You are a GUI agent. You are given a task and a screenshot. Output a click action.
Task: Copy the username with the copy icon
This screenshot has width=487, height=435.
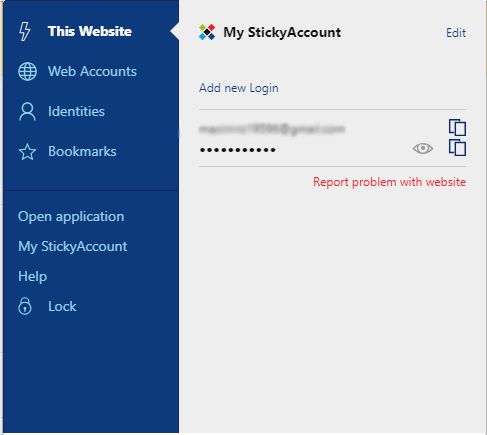pyautogui.click(x=457, y=127)
